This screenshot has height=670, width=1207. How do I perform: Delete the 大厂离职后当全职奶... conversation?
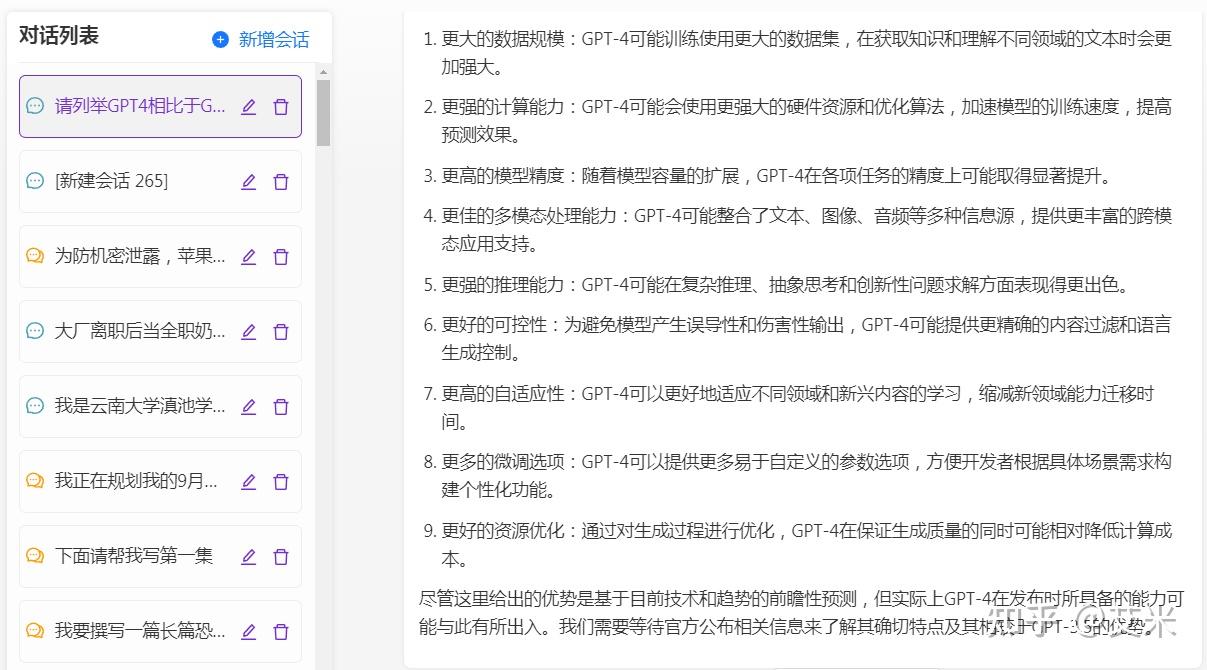281,331
